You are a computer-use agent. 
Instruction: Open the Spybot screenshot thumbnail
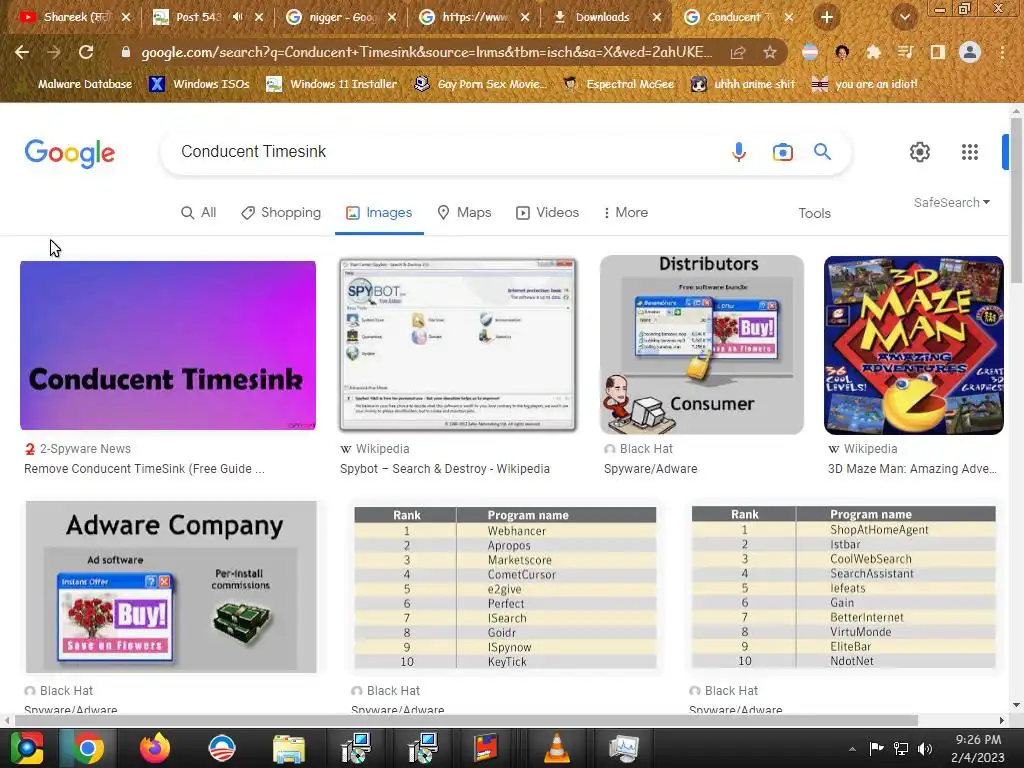pos(458,345)
